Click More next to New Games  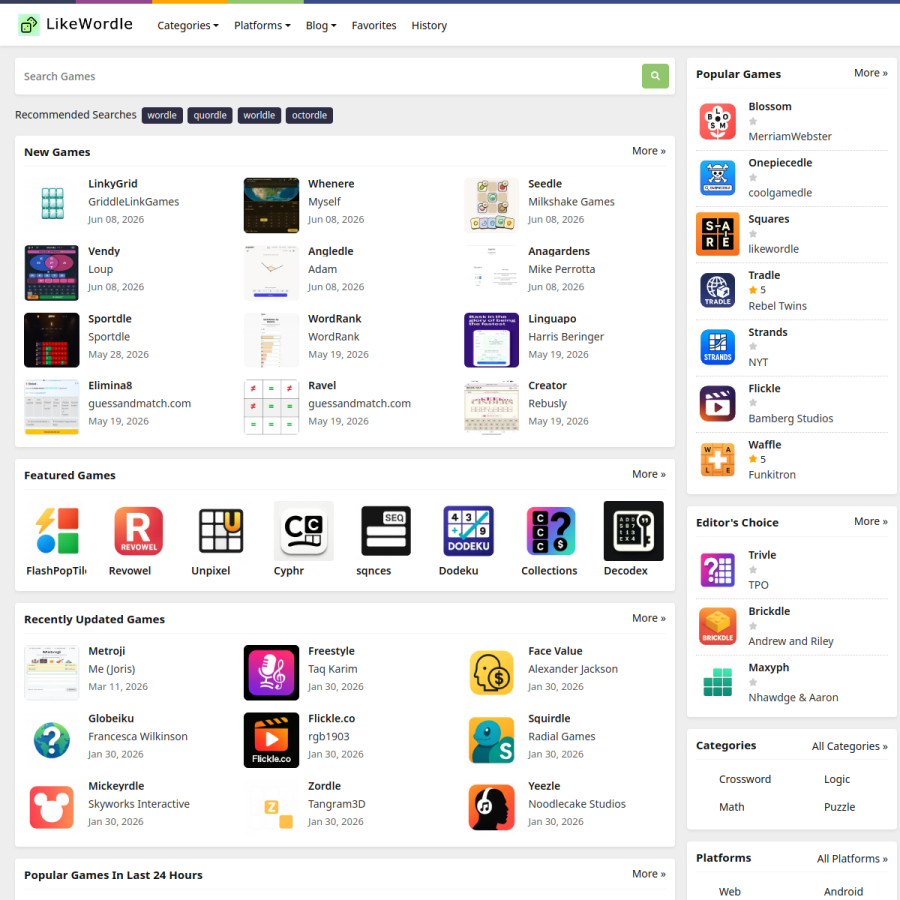[649, 151]
